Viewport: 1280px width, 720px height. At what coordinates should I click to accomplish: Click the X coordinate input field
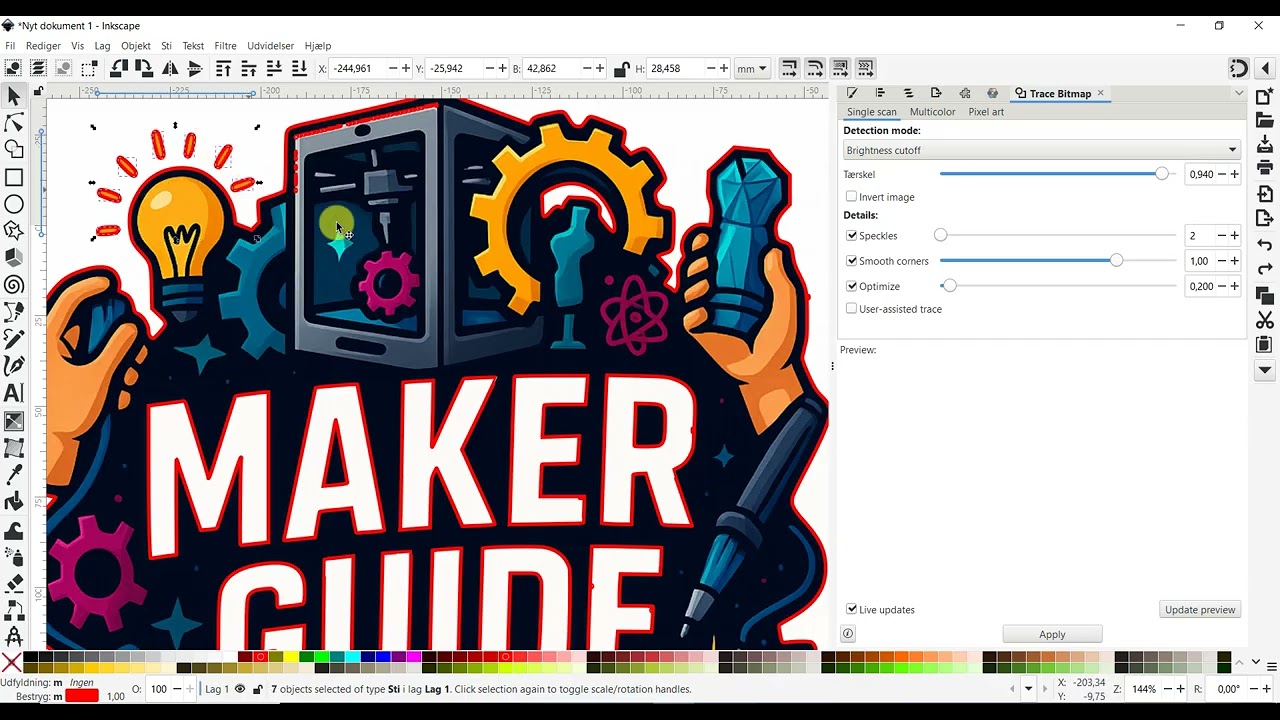(x=358, y=69)
